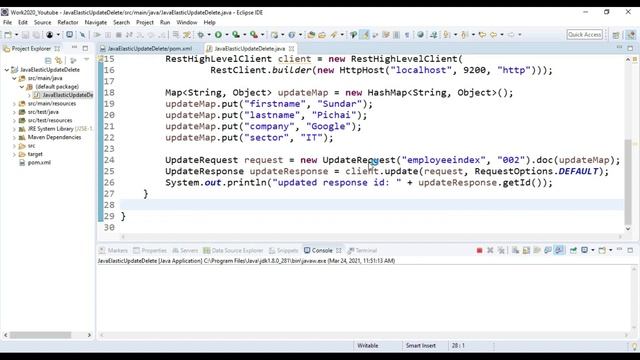The width and height of the screenshot is (640, 360).
Task: Click the Quick Access search field
Action: pos(584,35)
